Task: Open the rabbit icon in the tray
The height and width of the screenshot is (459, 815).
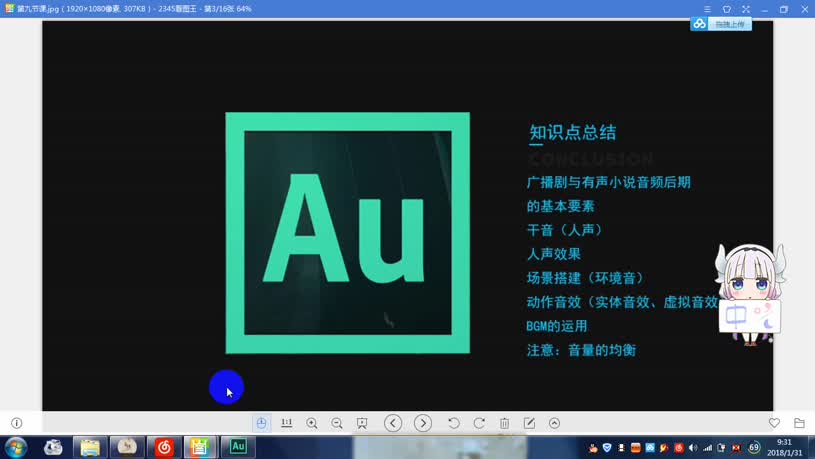Action: point(593,448)
